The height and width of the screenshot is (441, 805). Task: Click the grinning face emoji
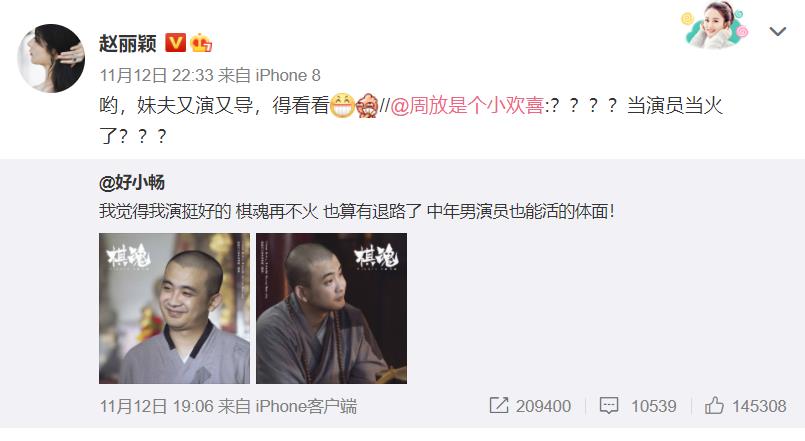[x=342, y=106]
